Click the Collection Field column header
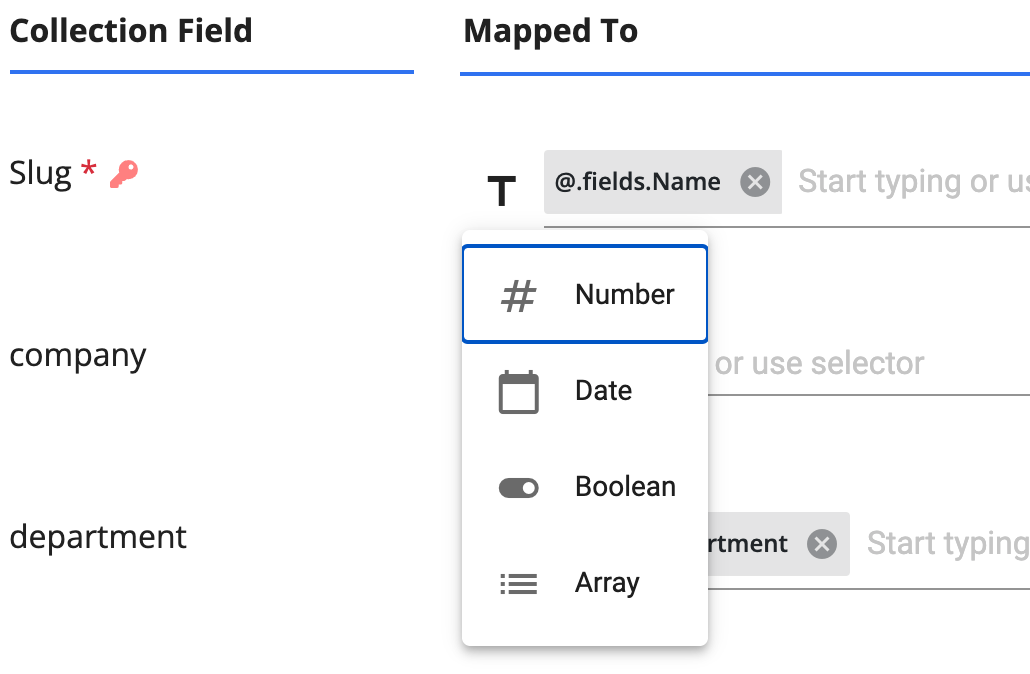 131,31
